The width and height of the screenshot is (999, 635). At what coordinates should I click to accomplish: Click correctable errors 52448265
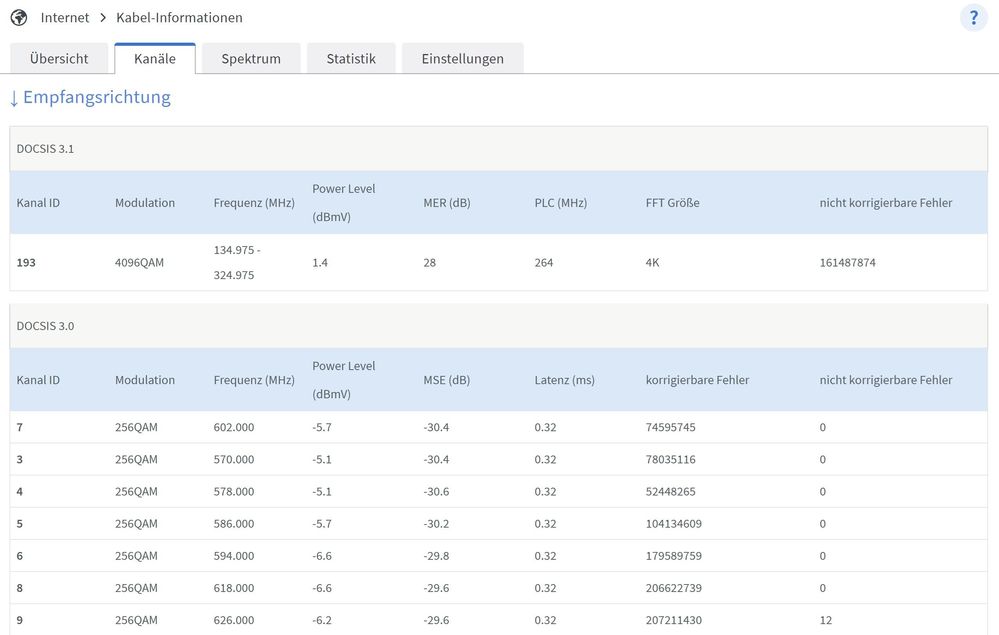[x=670, y=492]
